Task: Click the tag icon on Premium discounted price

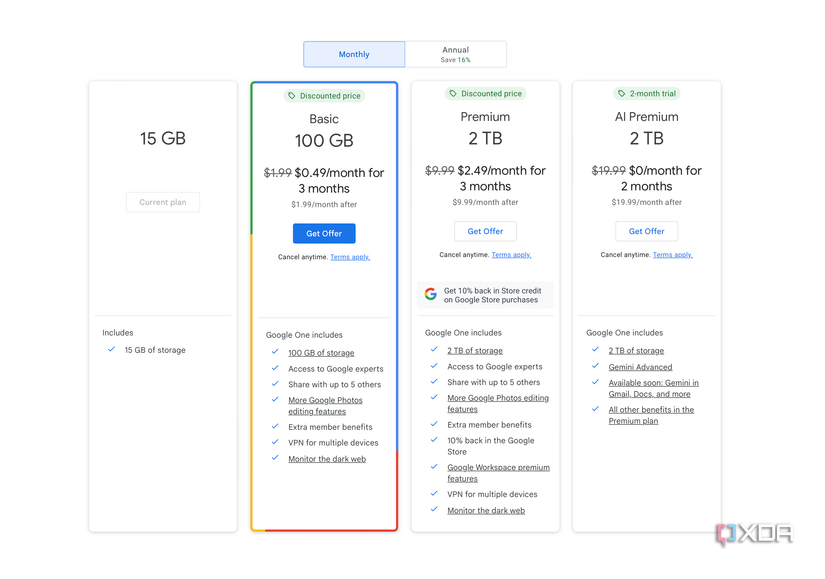Action: 453,94
